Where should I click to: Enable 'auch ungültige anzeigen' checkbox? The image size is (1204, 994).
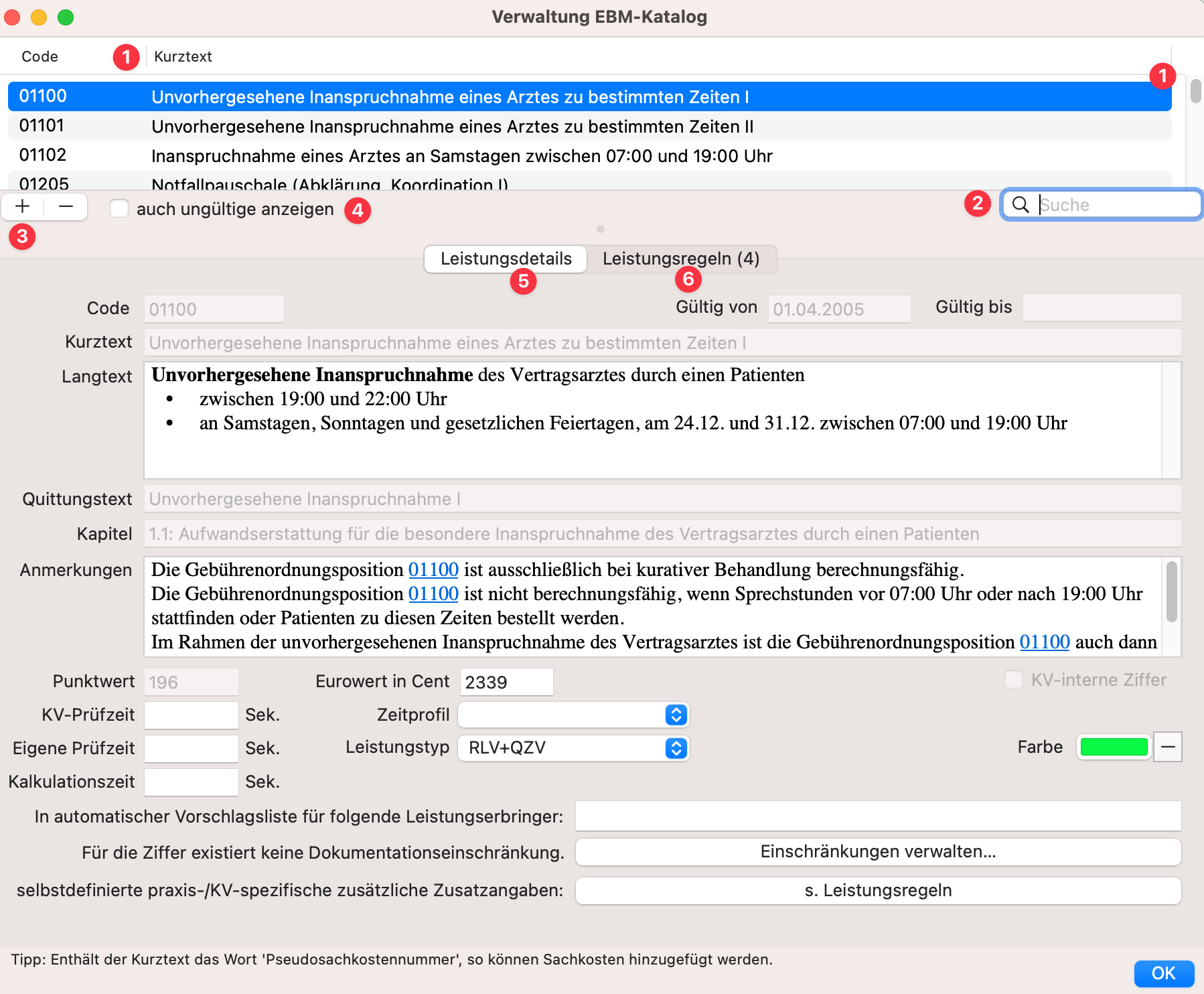(119, 209)
